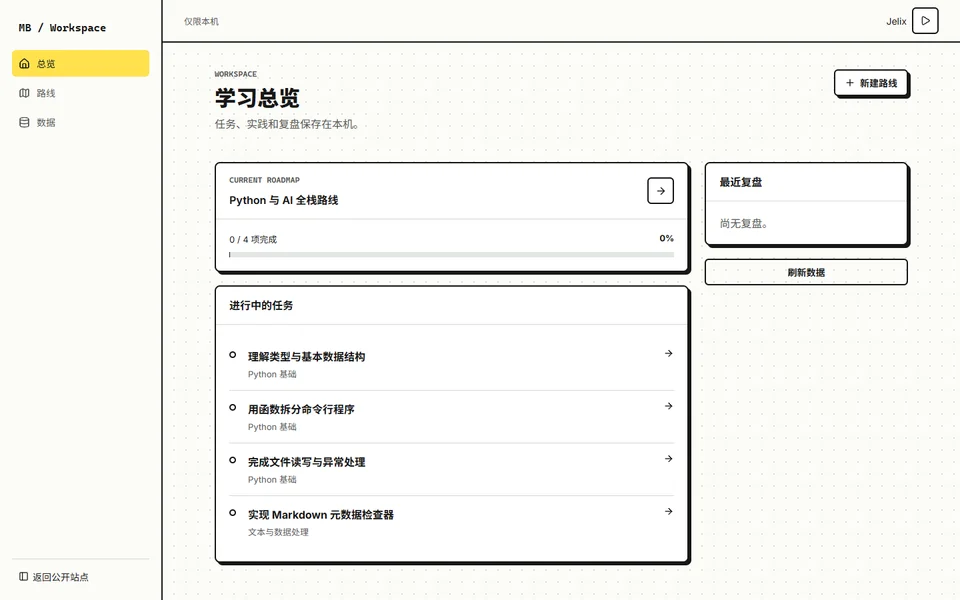Click the 新建路线 button
Viewport: 960px width, 600px height.
pyautogui.click(x=871, y=83)
